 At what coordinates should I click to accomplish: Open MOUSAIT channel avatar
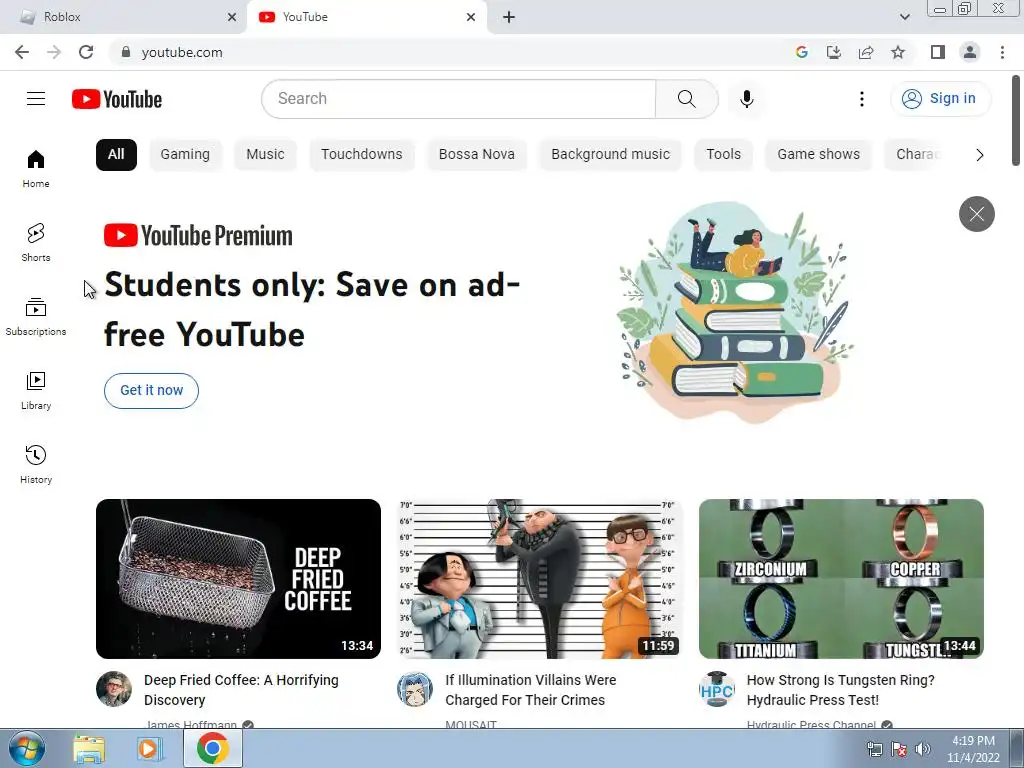click(415, 689)
